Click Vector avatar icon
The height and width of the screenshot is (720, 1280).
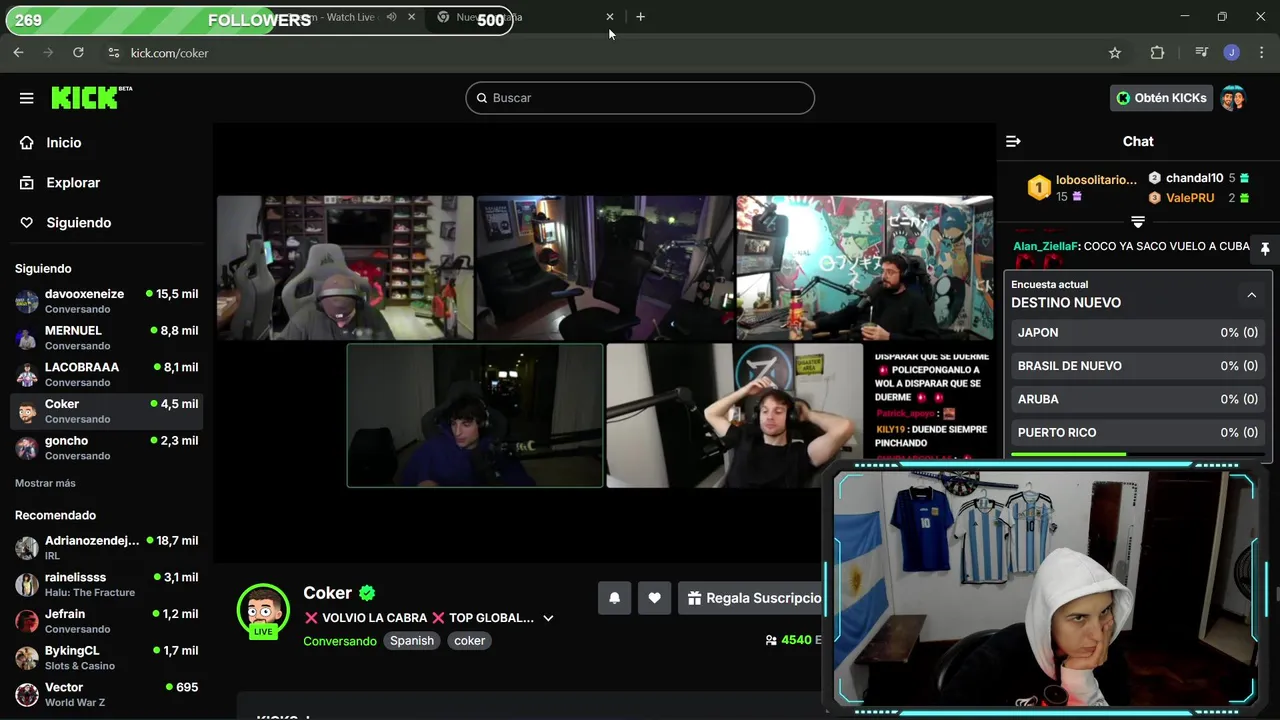pos(27,694)
